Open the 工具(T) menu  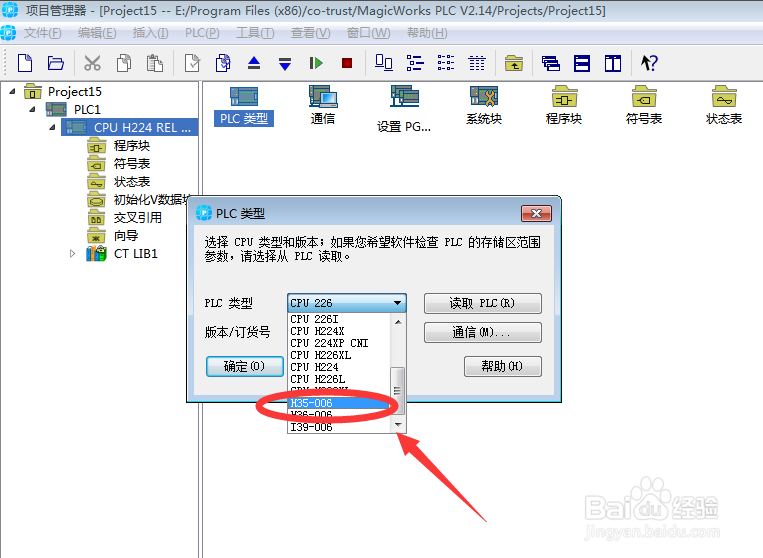pos(255,33)
